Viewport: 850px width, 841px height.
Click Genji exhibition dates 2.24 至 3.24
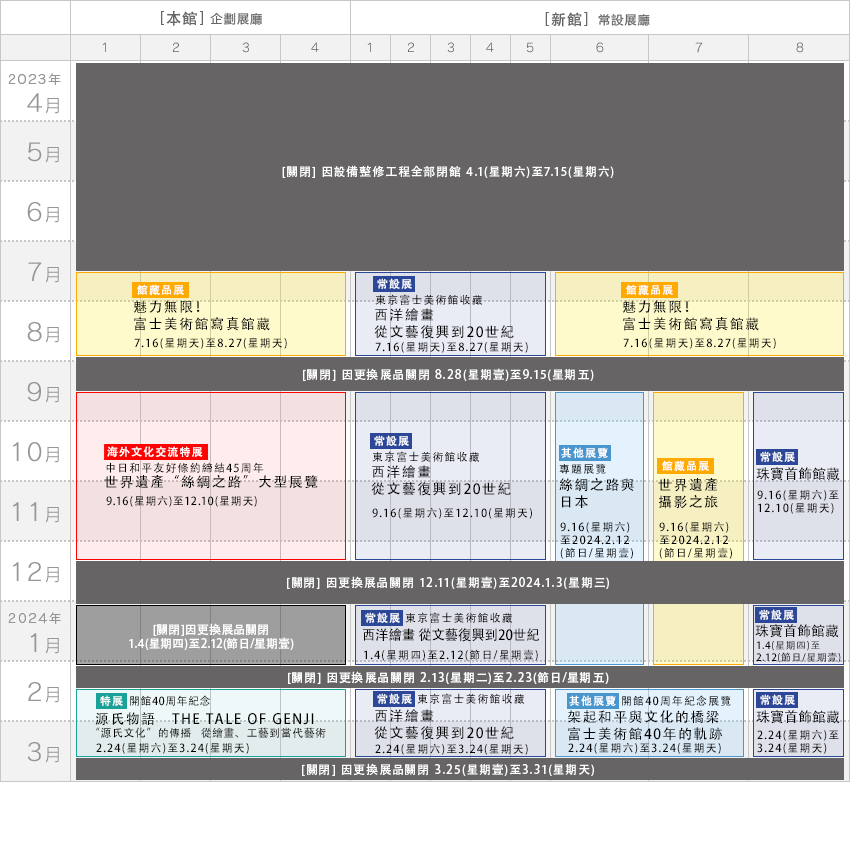(173, 748)
